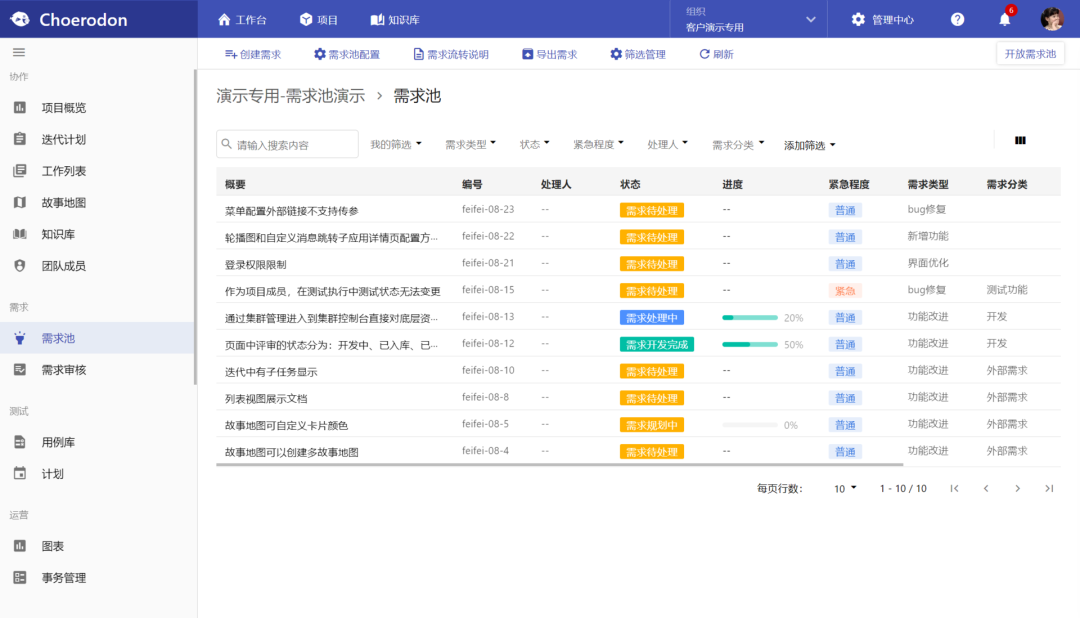Open the help question mark icon
Screen dimensions: 1080x618
[x=957, y=19]
